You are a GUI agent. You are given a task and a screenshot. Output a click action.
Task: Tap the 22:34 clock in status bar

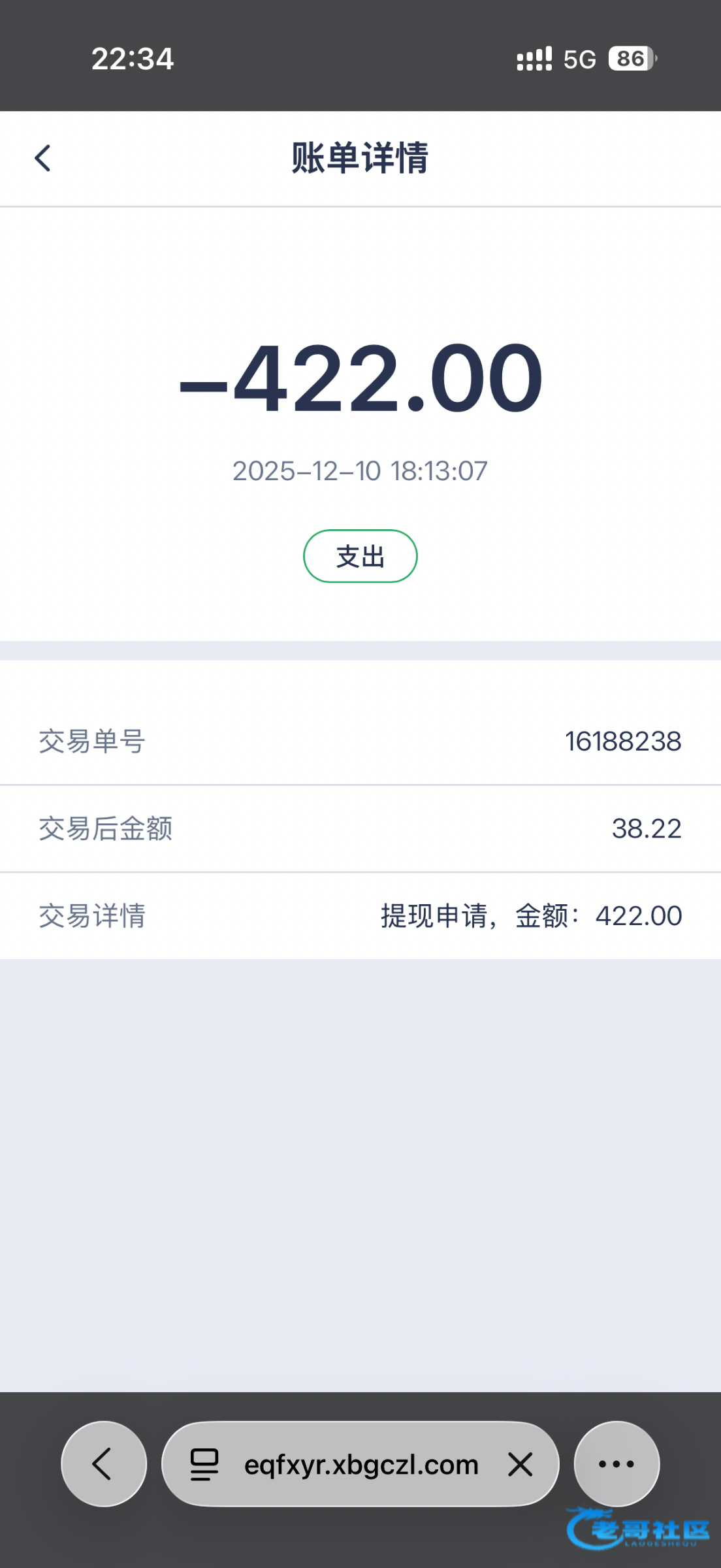pos(133,59)
